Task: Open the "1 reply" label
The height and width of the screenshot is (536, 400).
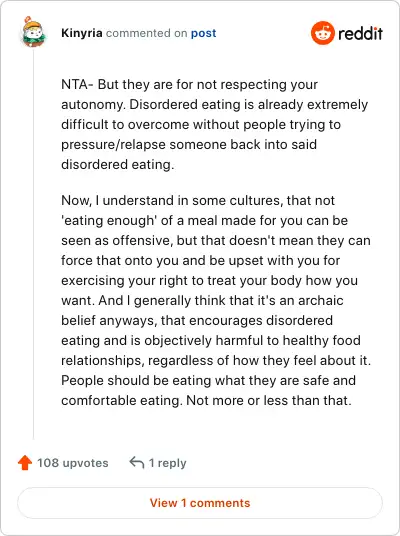Action: (x=168, y=463)
